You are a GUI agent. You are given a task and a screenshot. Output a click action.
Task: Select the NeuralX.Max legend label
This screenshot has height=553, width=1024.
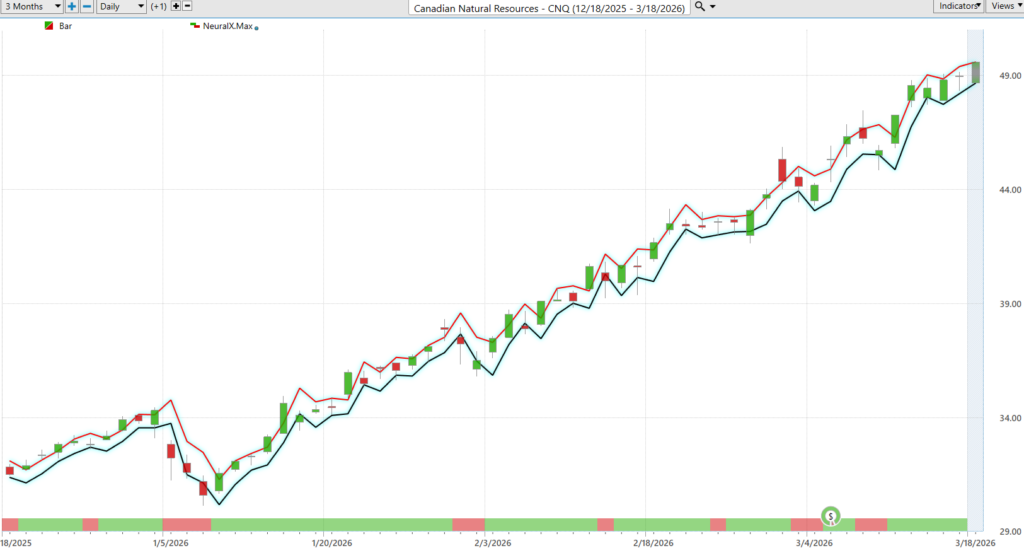click(227, 26)
